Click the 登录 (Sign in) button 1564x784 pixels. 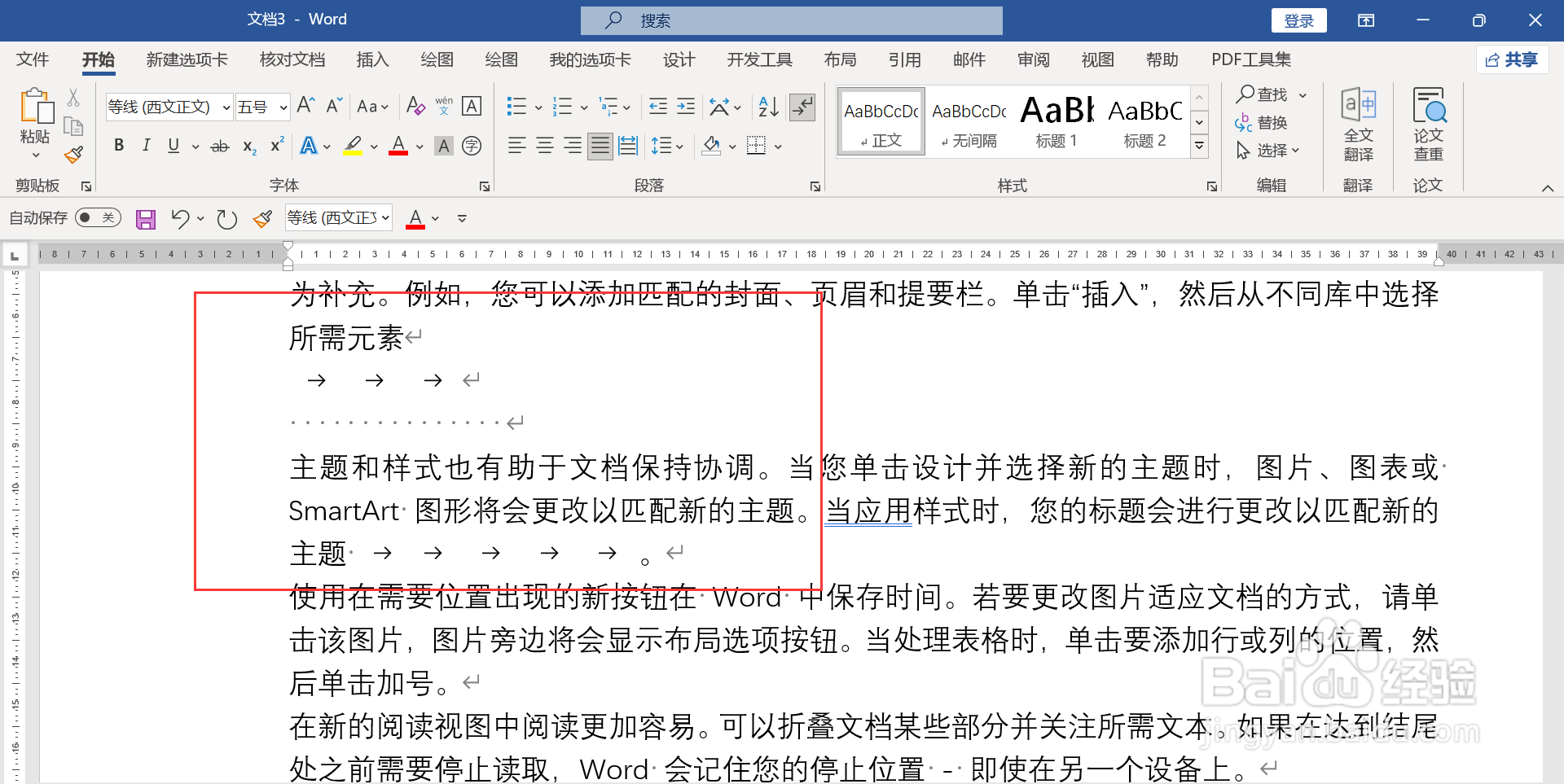tap(1298, 20)
